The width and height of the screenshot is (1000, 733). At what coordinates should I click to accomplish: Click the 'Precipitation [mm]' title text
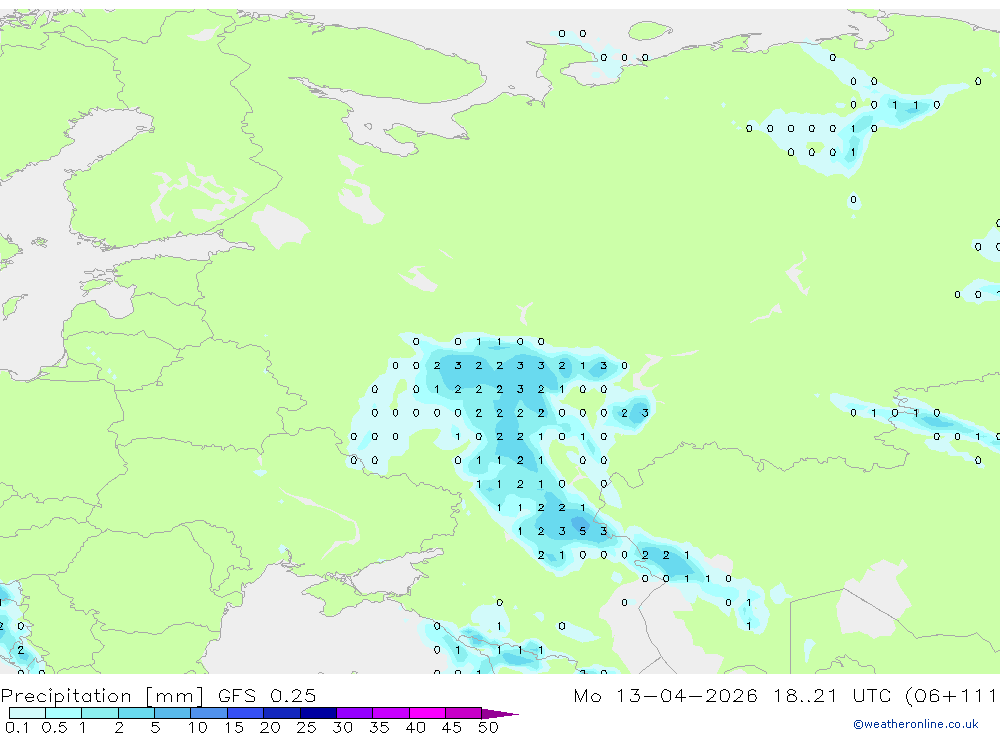click(x=102, y=696)
